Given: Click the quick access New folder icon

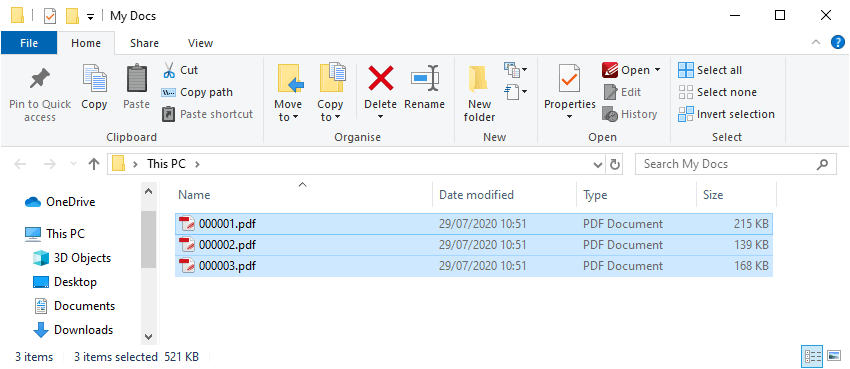Looking at the screenshot, I should point(73,16).
